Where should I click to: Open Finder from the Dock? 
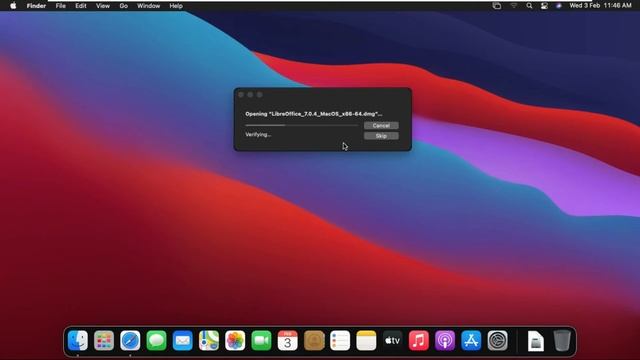(78, 340)
